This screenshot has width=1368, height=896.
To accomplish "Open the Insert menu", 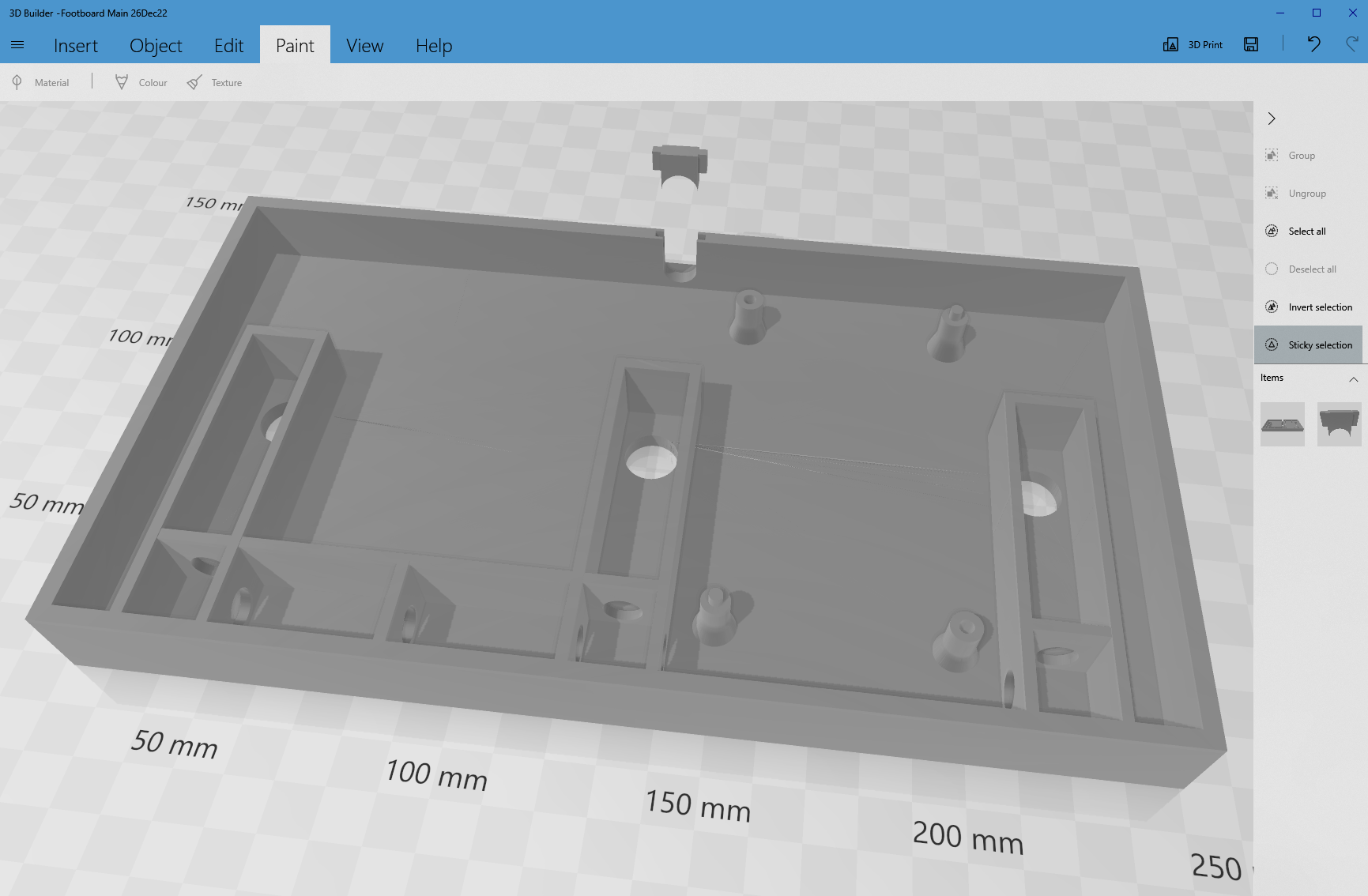I will (75, 45).
